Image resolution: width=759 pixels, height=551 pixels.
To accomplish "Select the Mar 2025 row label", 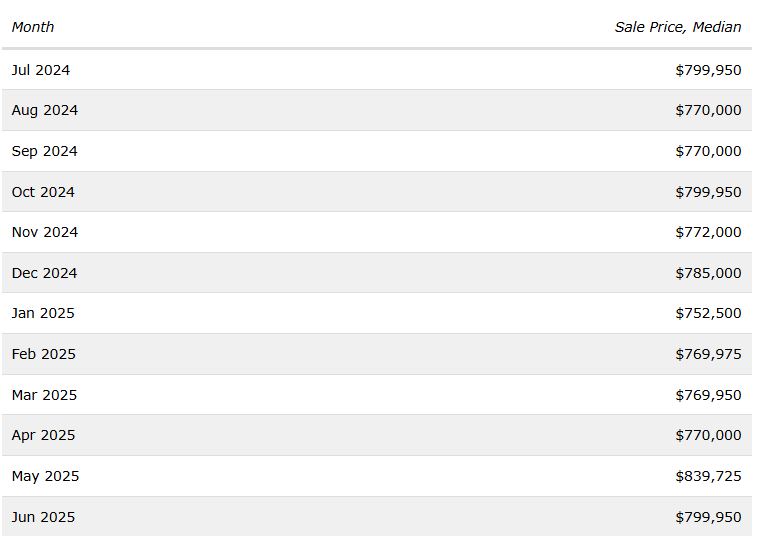I will (x=45, y=395).
